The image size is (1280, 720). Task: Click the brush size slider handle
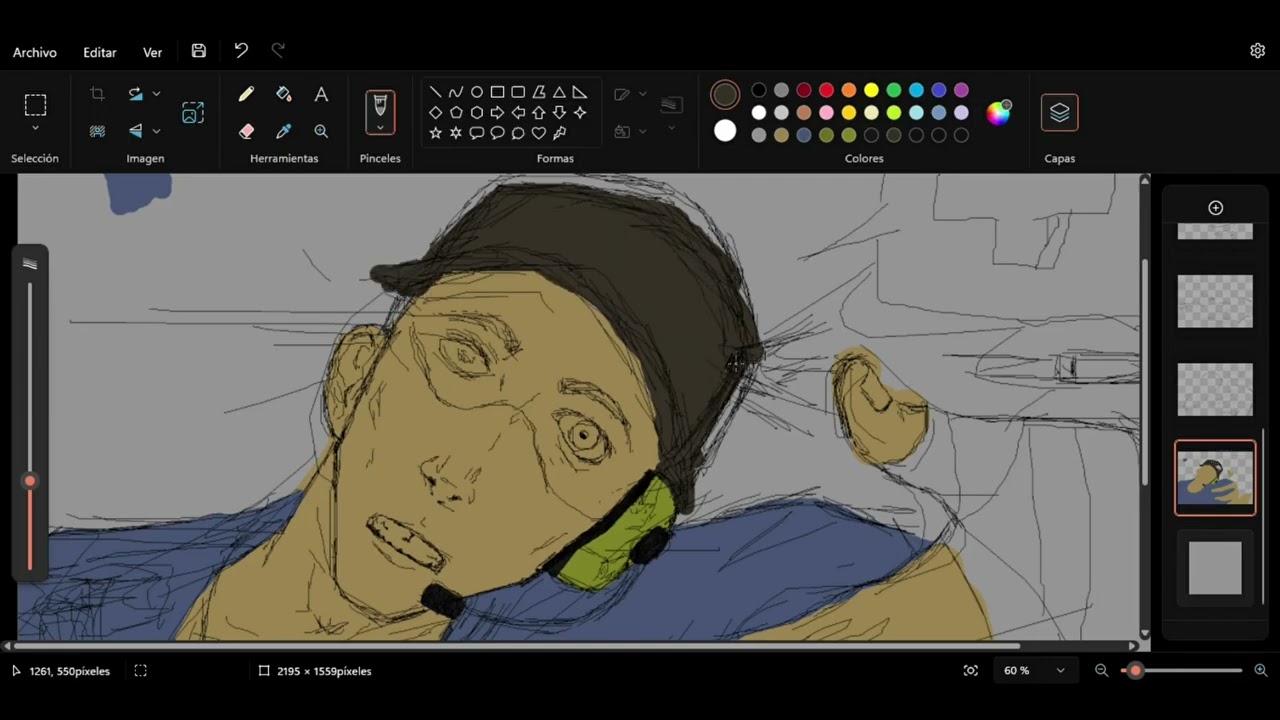tap(30, 481)
